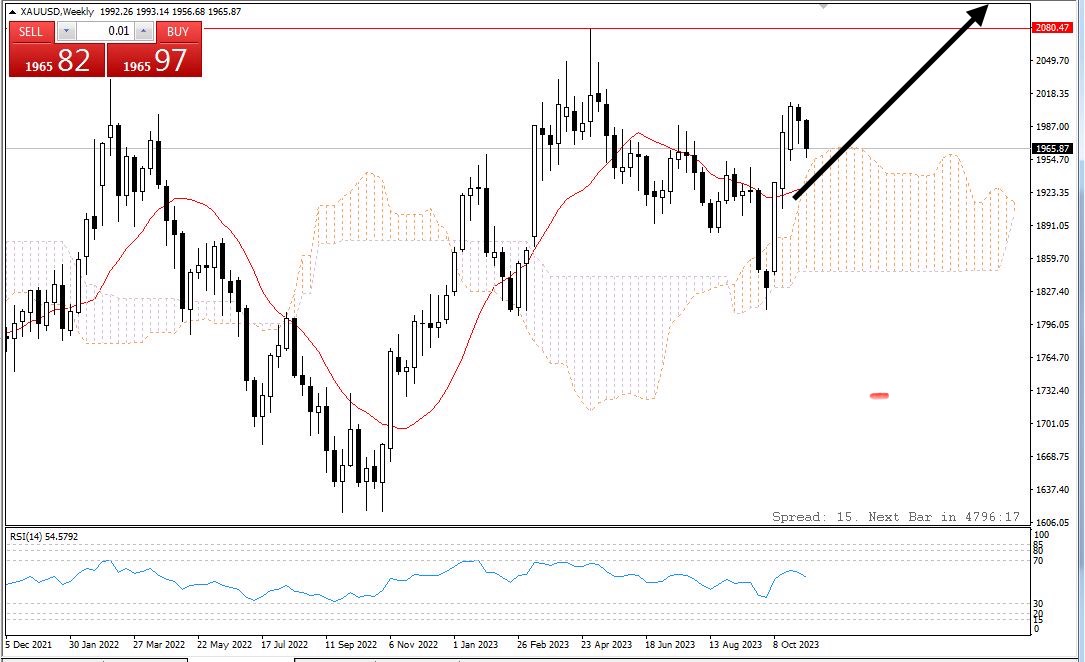Click the 1827.40 price scale label

pyautogui.click(x=1052, y=292)
